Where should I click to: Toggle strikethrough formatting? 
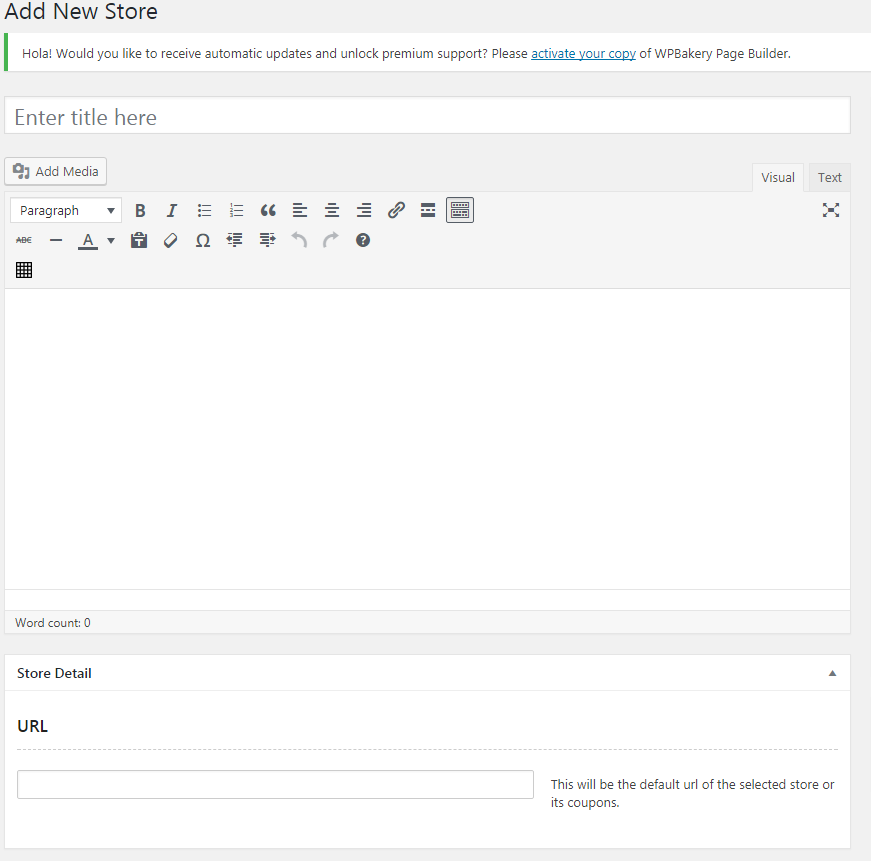coord(24,241)
